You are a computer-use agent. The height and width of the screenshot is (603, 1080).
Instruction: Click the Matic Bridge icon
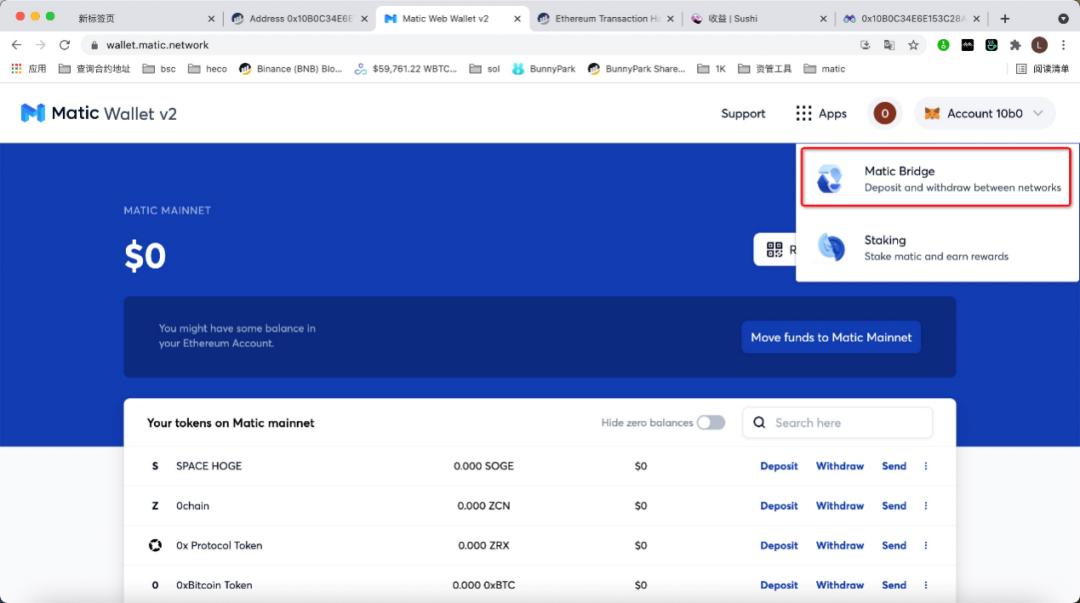click(x=830, y=179)
